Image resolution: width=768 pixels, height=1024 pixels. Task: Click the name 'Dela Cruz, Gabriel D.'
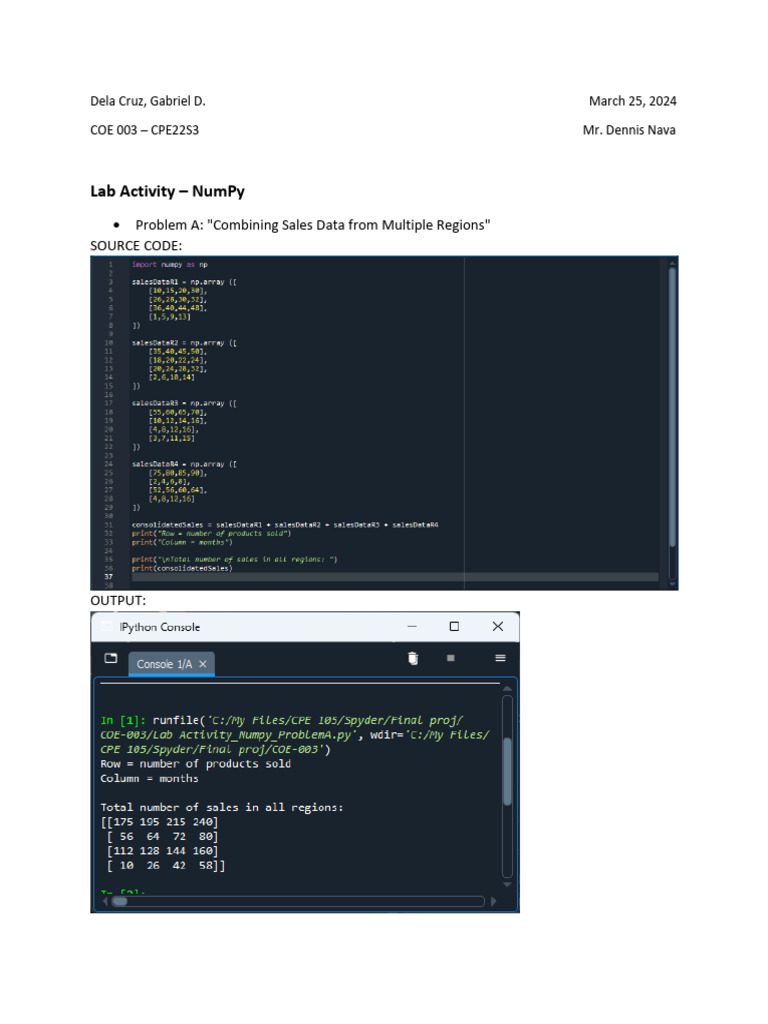(x=148, y=101)
